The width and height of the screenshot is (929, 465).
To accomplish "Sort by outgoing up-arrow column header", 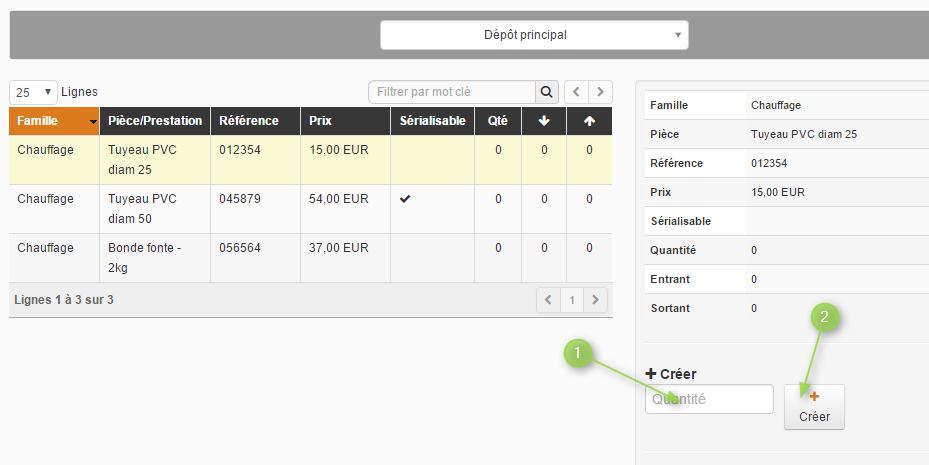I will click(590, 121).
